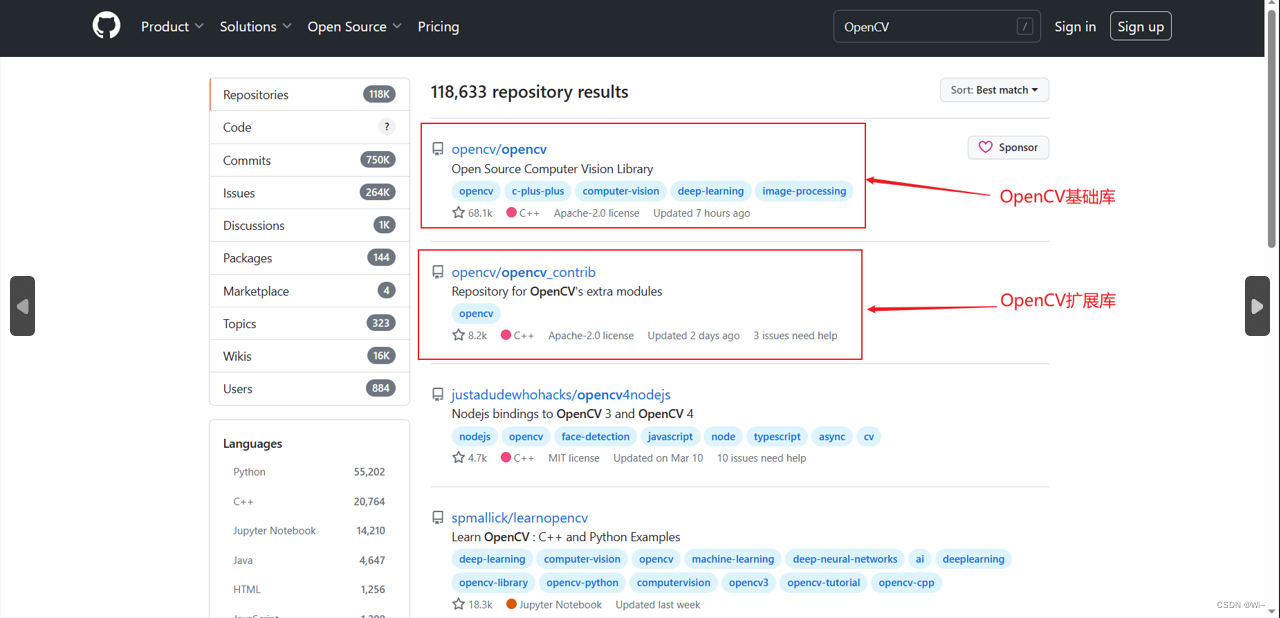The width and height of the screenshot is (1280, 618).
Task: Click the repo icon beside justadudewhohacks/opencv4nodejs
Action: (x=438, y=395)
